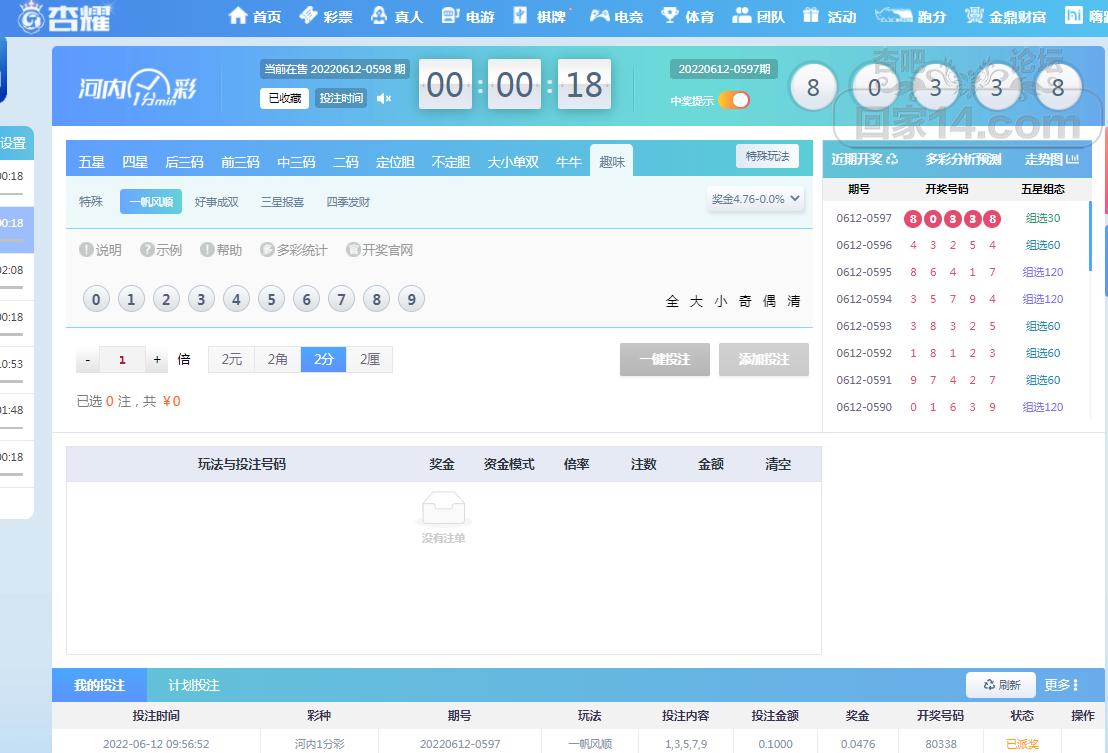This screenshot has width=1108, height=753.
Task: Open the 更多 menu
Action: point(1061,685)
